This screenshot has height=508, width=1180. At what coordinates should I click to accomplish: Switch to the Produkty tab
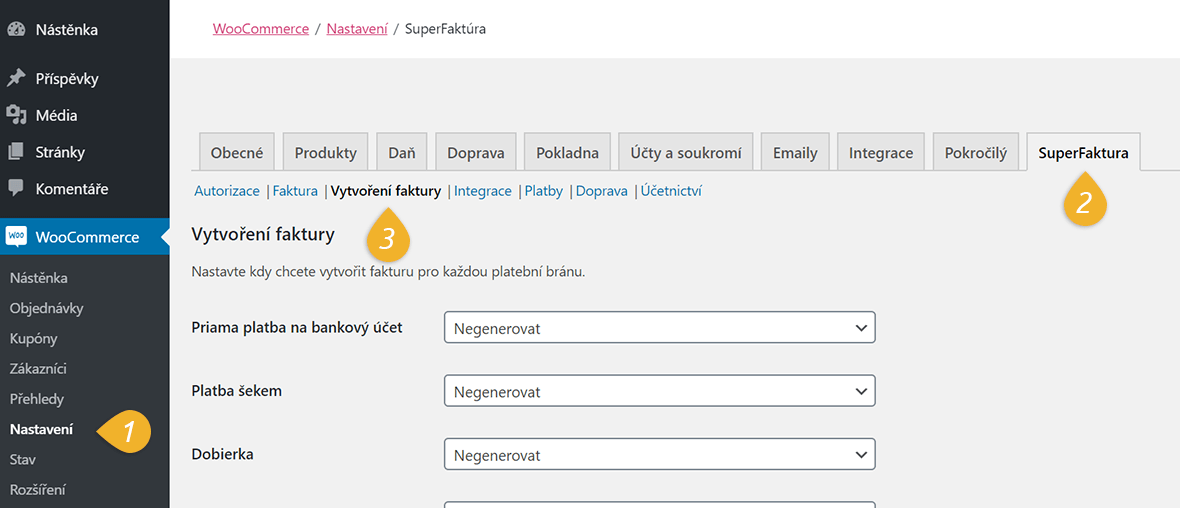(x=325, y=152)
